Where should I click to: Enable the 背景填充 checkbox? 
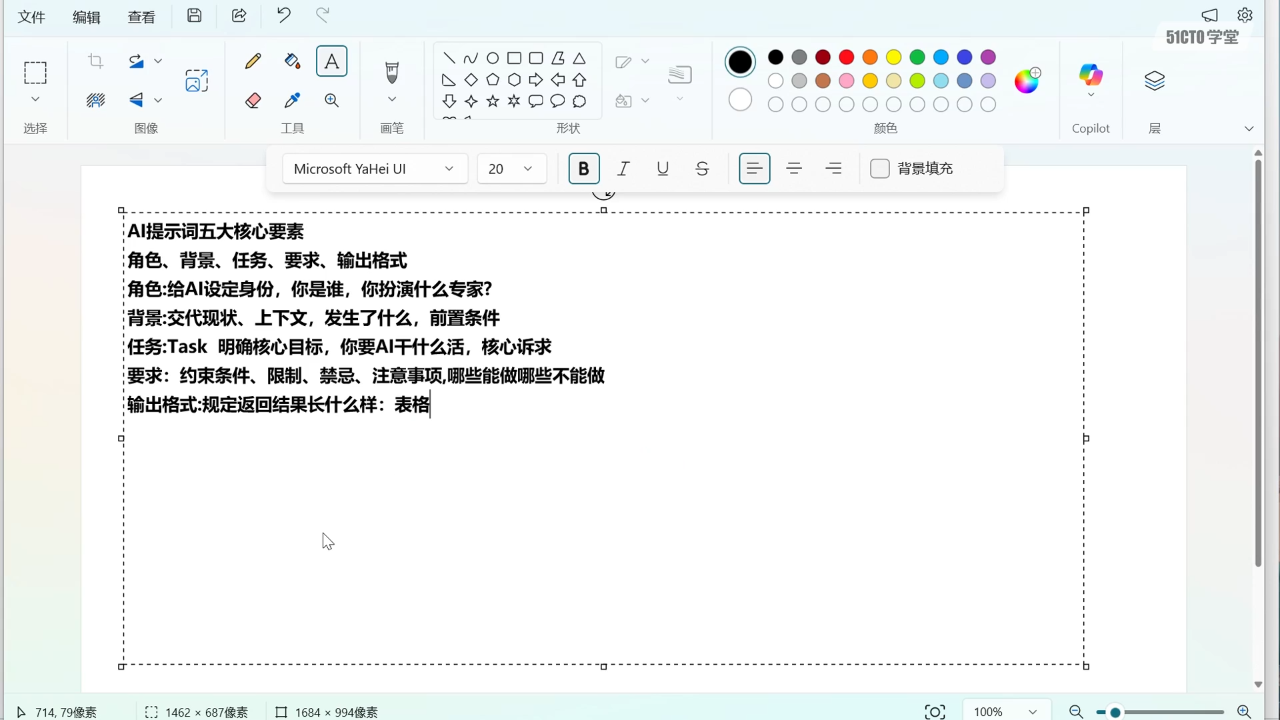coord(880,169)
